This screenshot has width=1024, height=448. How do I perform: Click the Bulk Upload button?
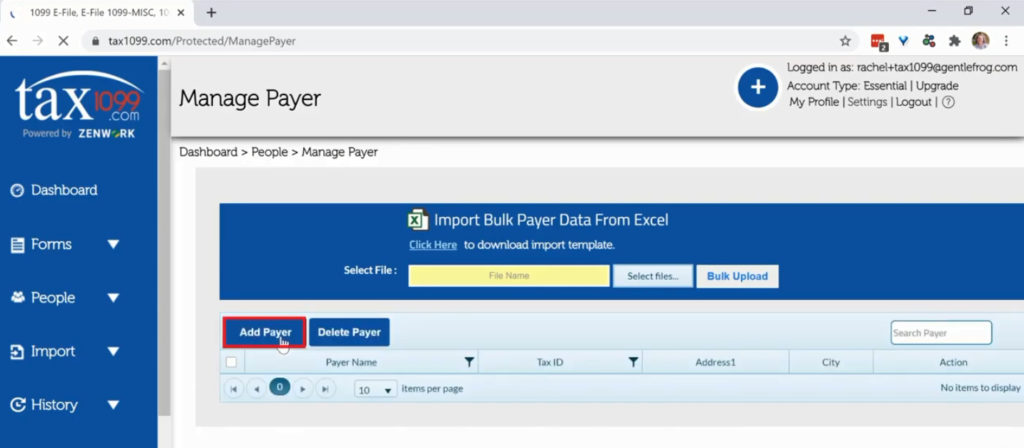tap(737, 276)
